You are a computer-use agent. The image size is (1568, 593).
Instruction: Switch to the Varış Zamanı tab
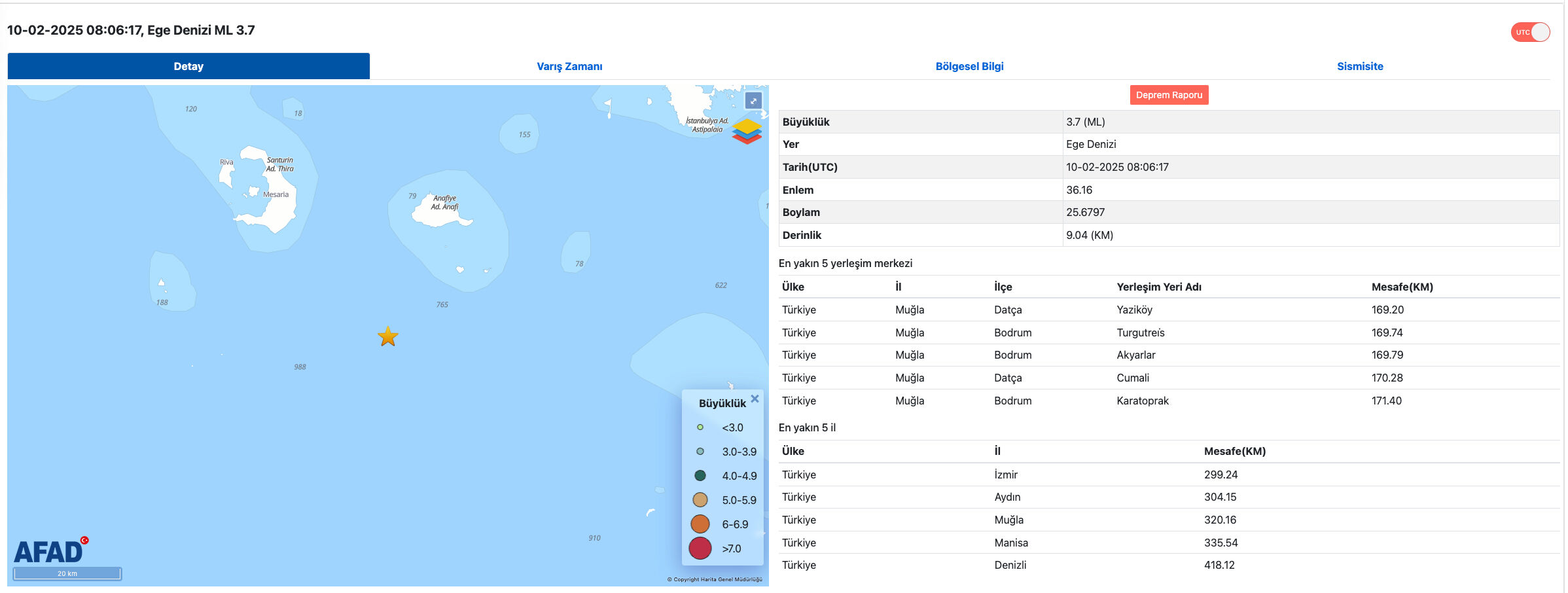coord(569,66)
